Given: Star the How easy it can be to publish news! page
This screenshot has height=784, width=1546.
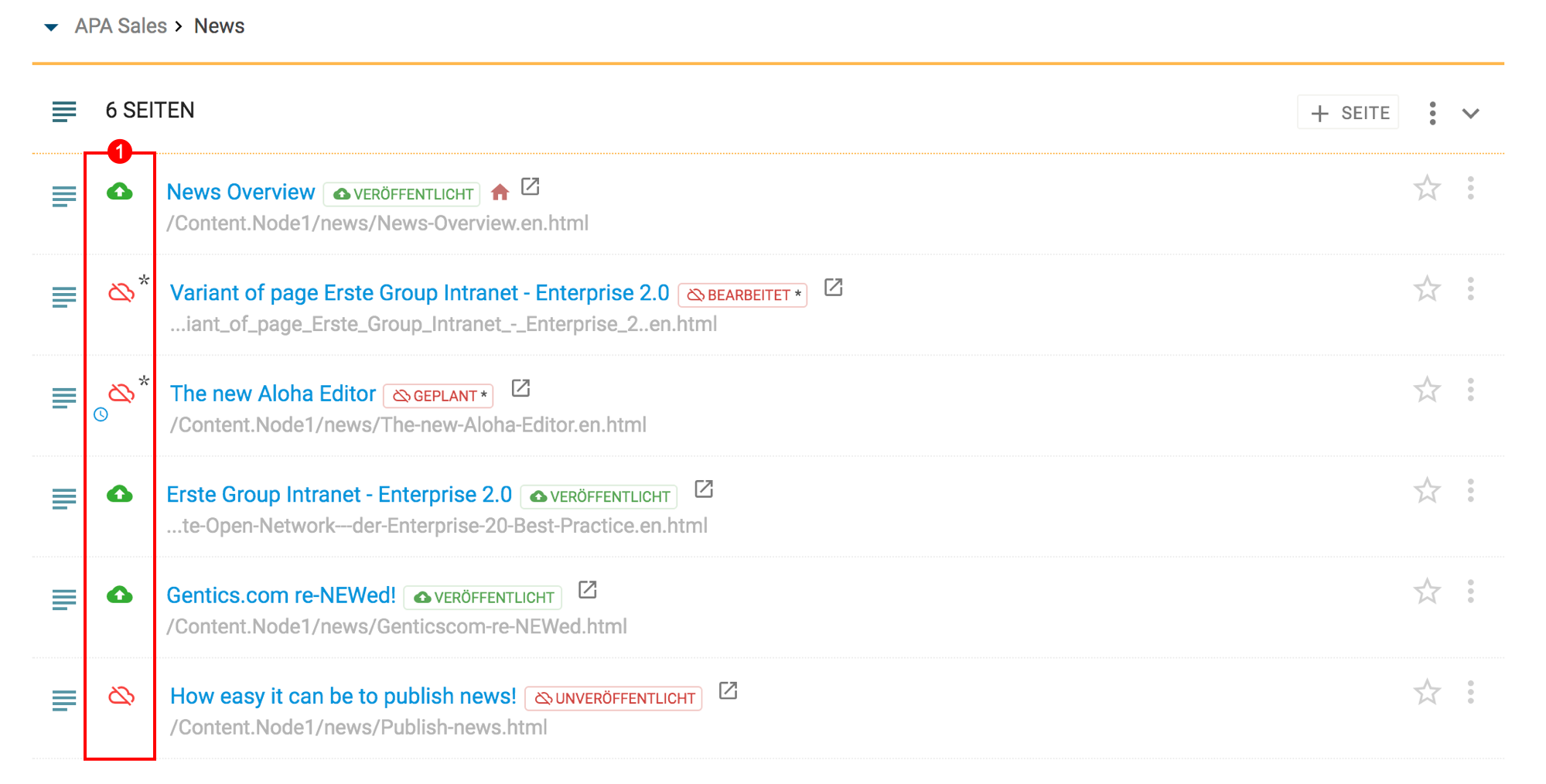Looking at the screenshot, I should (x=1427, y=693).
